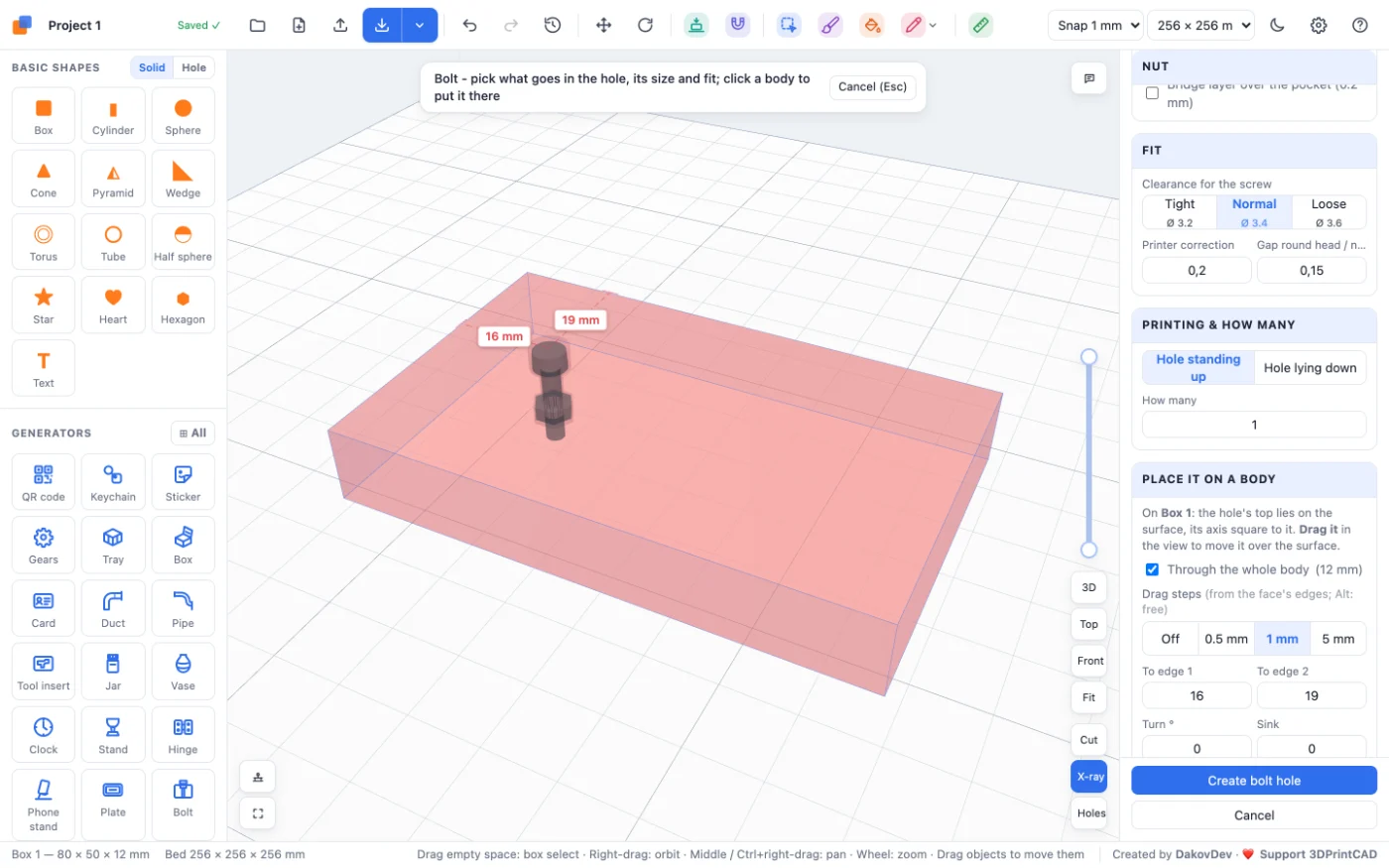
Task: Insert a Wedge basic shape
Action: (183, 180)
